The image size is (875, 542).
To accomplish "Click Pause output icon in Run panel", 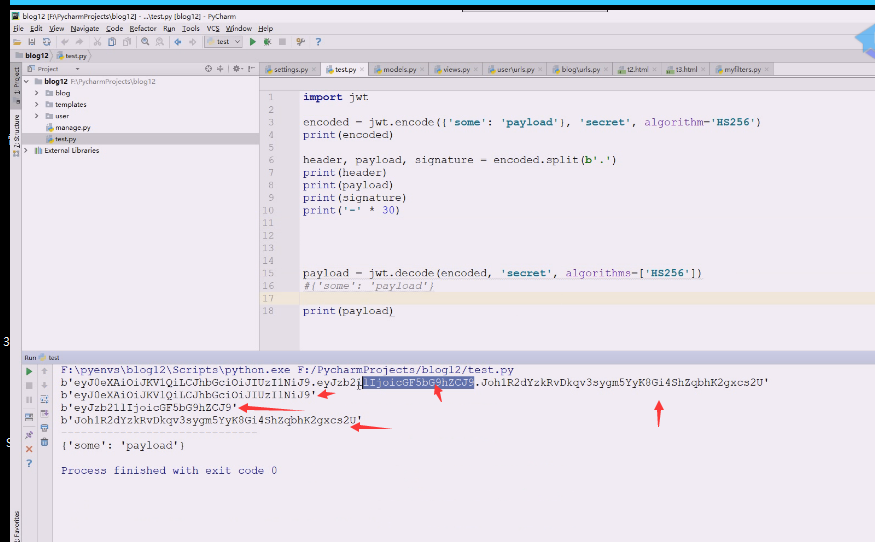I will pyautogui.click(x=29, y=400).
